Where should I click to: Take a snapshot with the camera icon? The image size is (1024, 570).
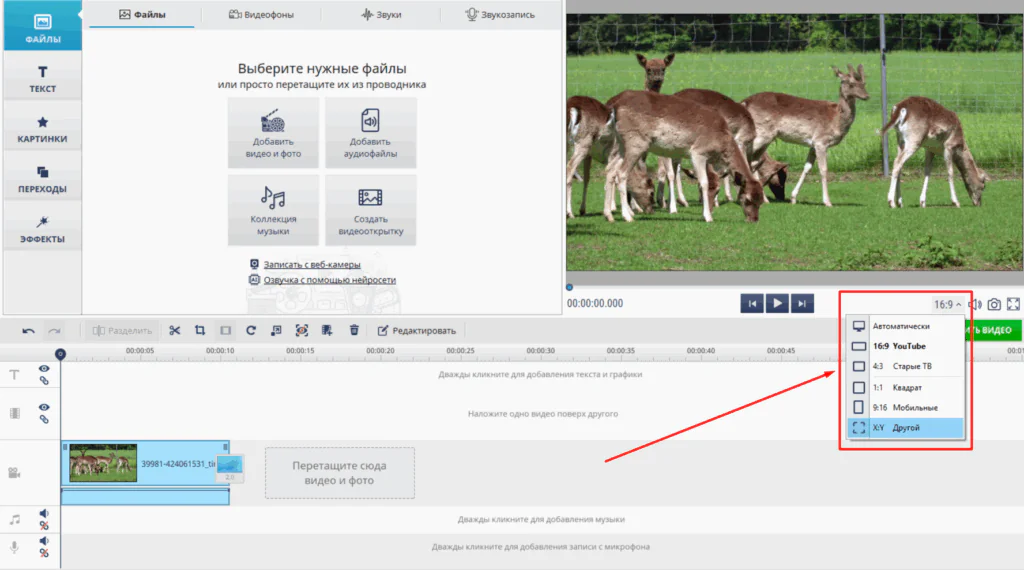coord(994,304)
